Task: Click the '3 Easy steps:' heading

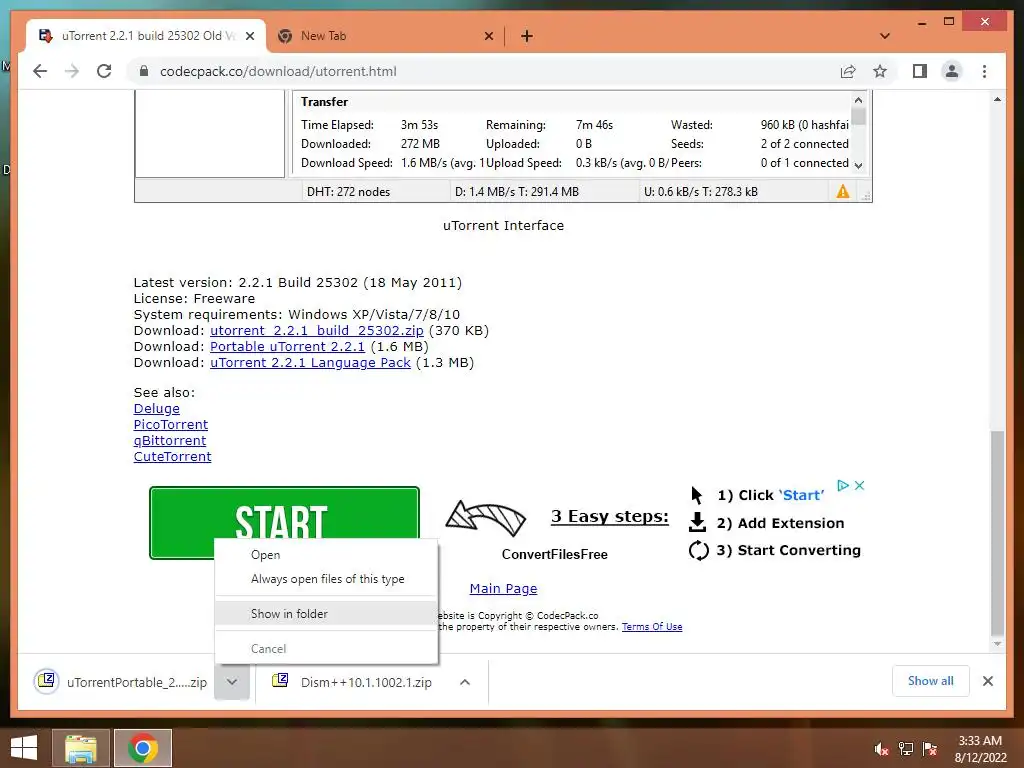Action: coord(610,517)
